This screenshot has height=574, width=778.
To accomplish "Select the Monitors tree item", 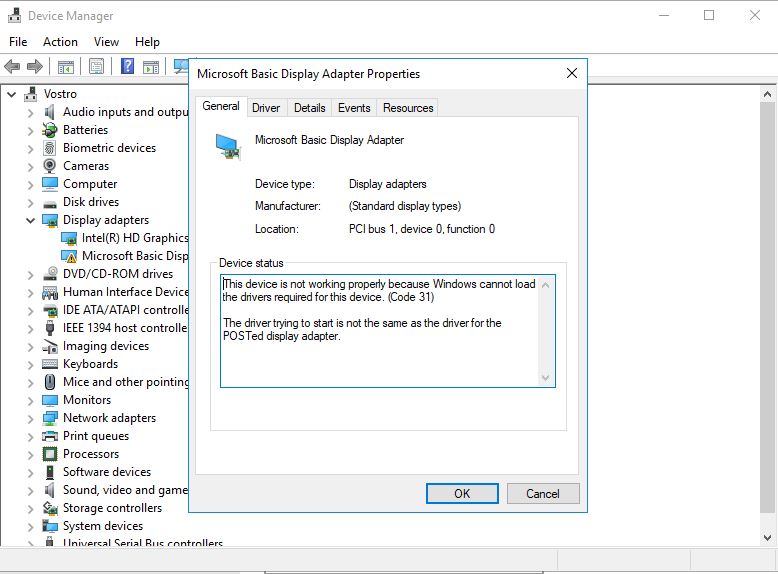I will (87, 400).
